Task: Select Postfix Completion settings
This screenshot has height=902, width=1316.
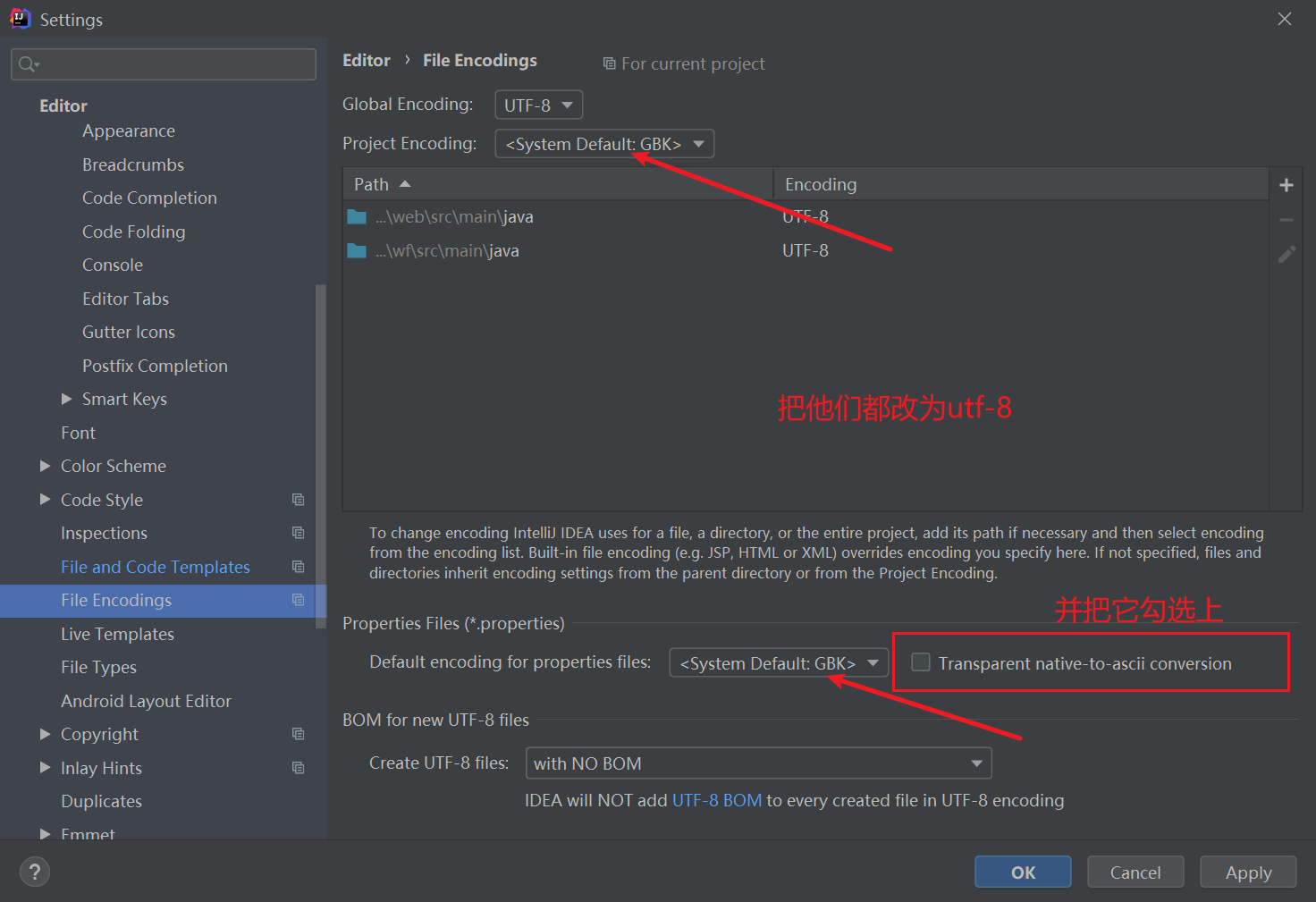Action: click(155, 366)
